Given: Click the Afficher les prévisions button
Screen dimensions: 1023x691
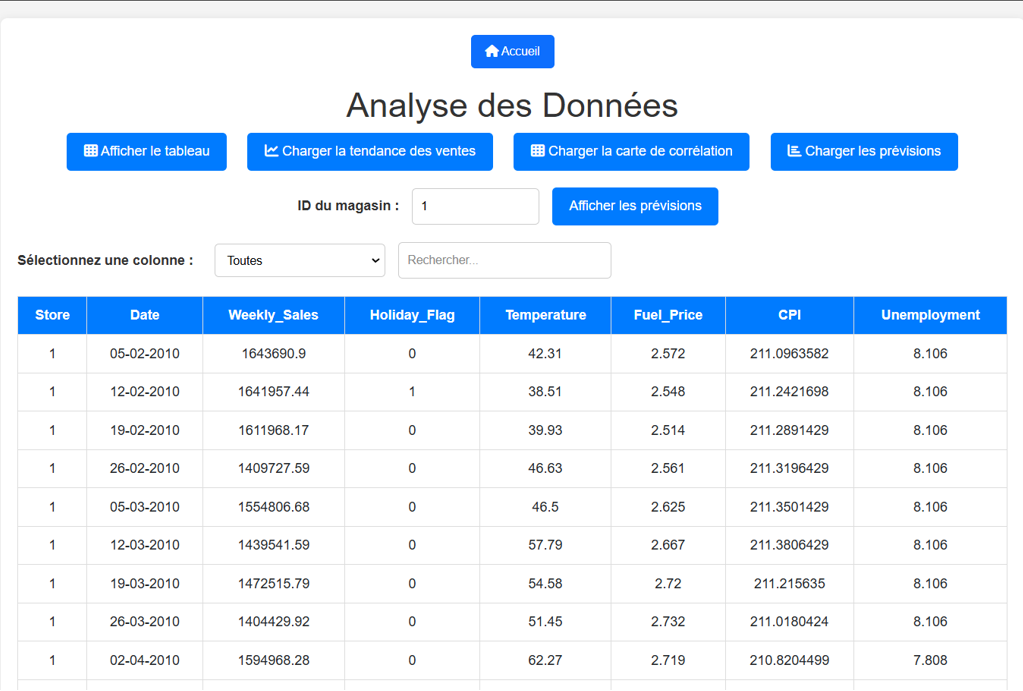Looking at the screenshot, I should [x=635, y=206].
